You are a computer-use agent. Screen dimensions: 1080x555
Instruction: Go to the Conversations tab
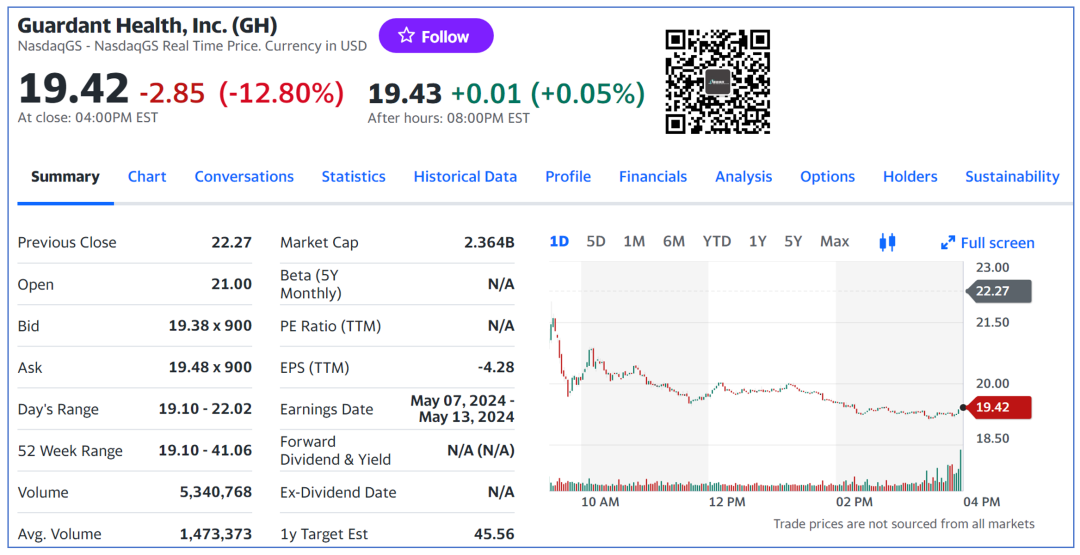pyautogui.click(x=244, y=177)
